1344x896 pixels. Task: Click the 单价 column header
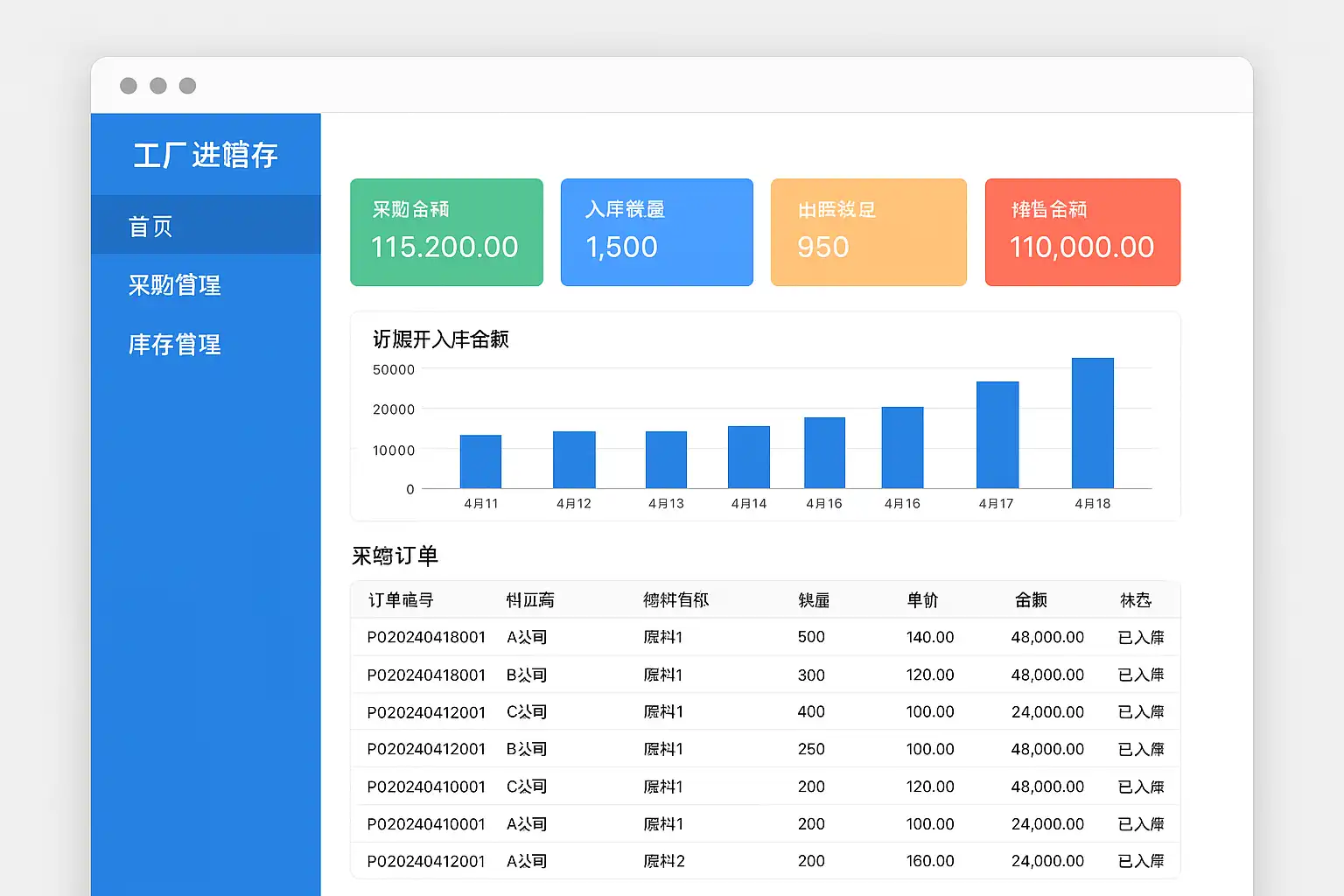pos(922,600)
